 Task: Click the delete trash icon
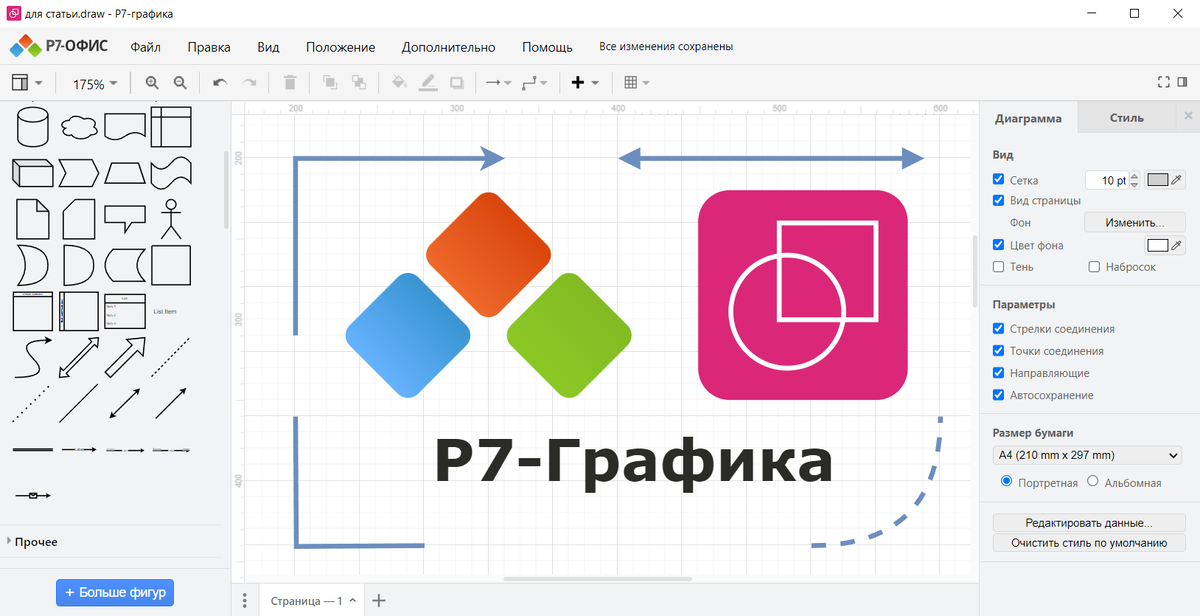tap(290, 83)
